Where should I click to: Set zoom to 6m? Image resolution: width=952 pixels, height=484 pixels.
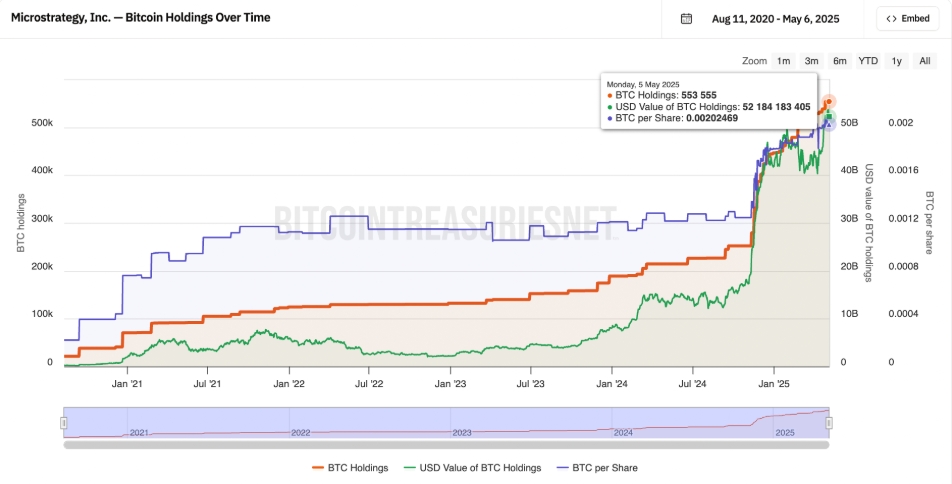point(840,61)
